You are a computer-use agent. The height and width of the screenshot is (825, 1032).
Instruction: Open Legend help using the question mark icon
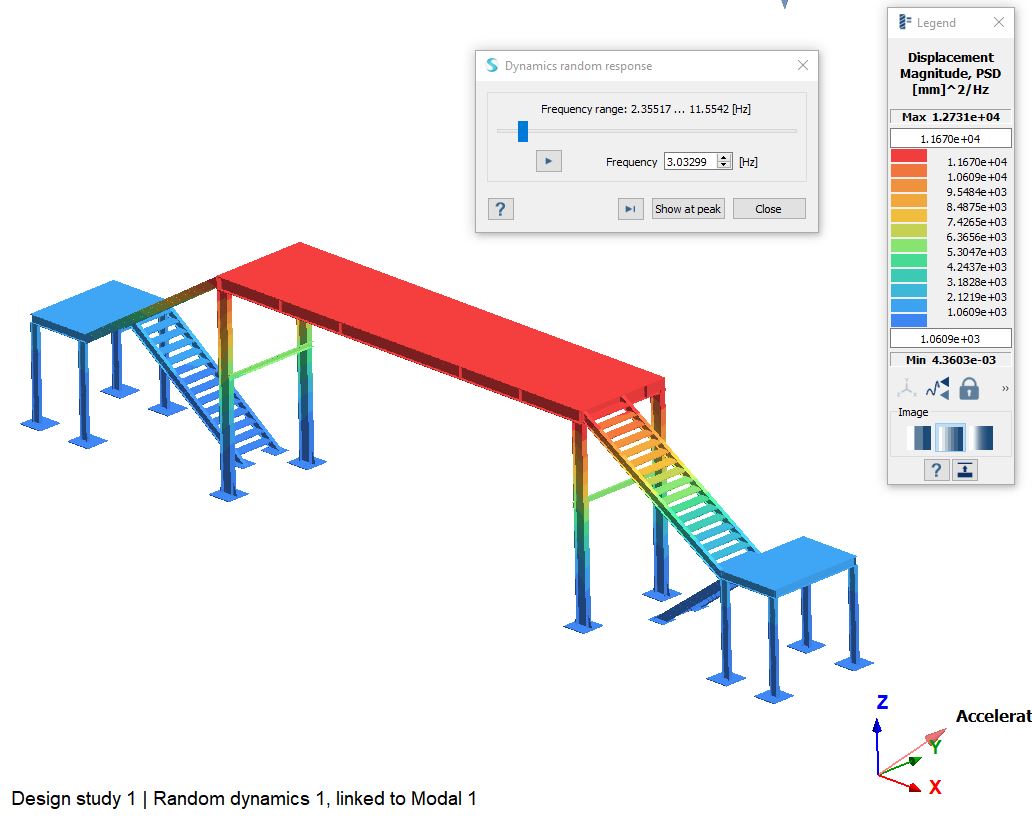935,470
